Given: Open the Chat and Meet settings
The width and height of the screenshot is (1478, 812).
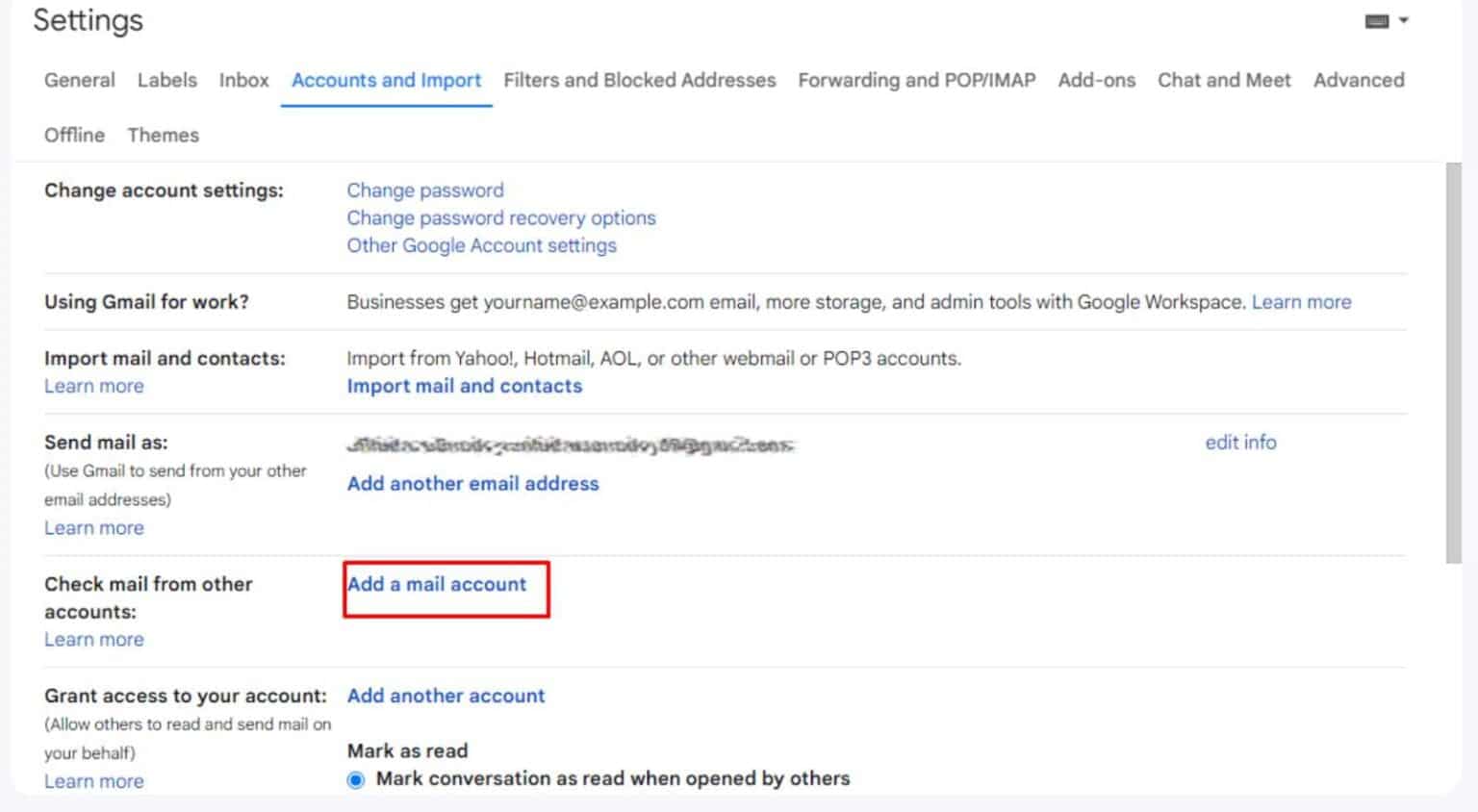Looking at the screenshot, I should tap(1223, 81).
